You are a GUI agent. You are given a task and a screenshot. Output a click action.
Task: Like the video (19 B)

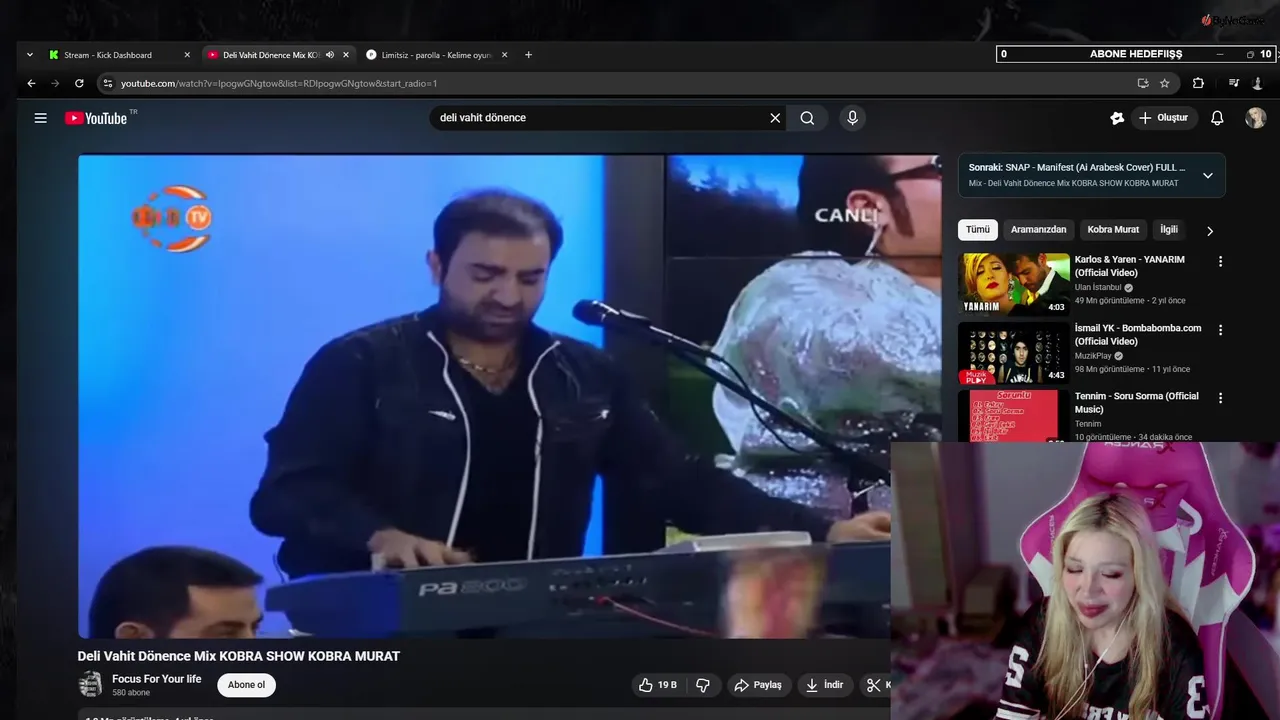658,685
